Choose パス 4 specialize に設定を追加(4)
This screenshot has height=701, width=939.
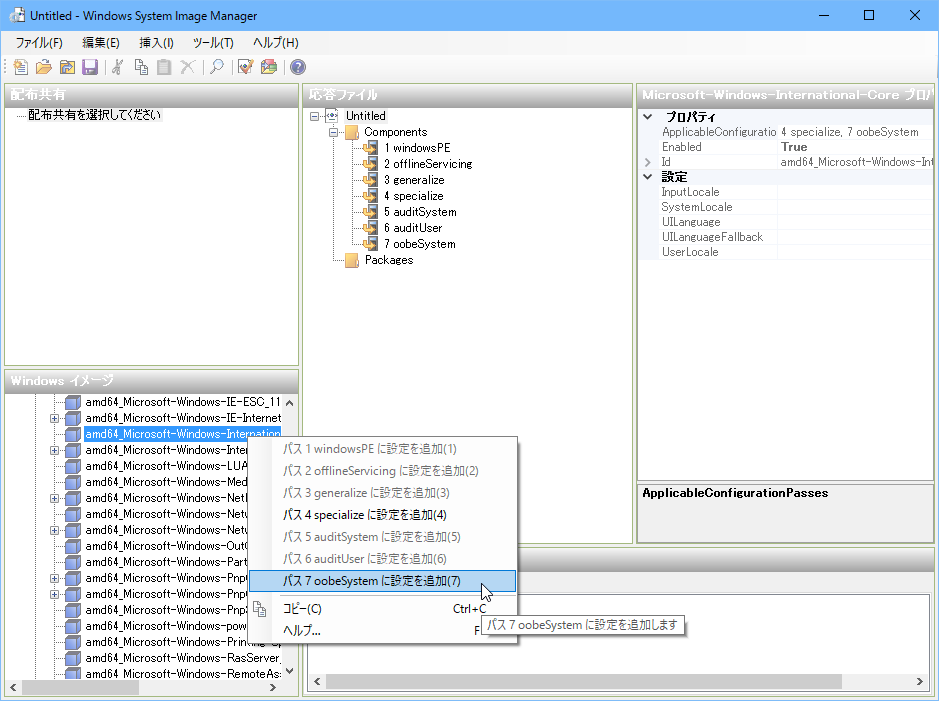pyautogui.click(x=382, y=515)
